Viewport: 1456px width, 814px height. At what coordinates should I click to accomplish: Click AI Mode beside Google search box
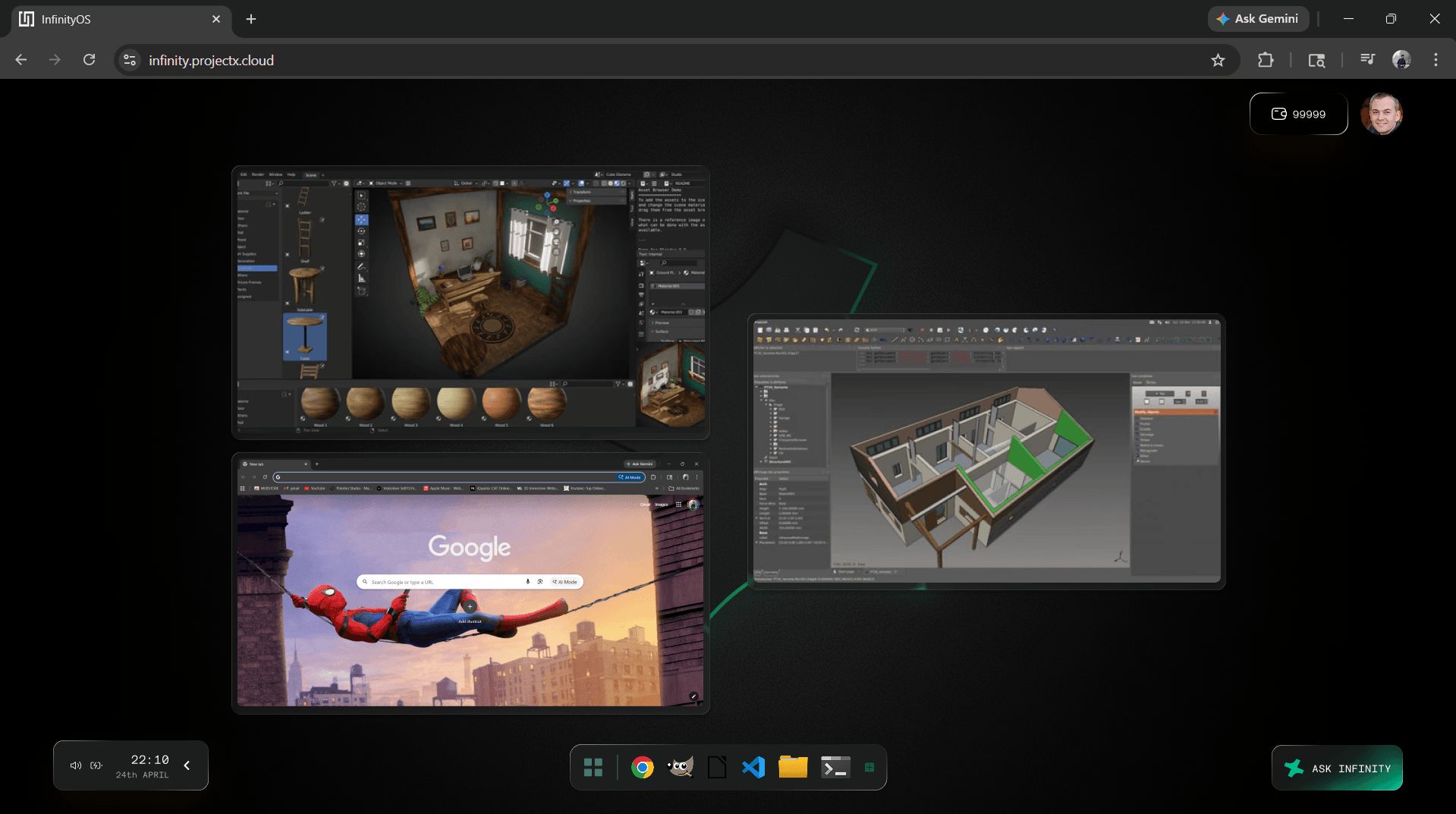click(x=565, y=582)
